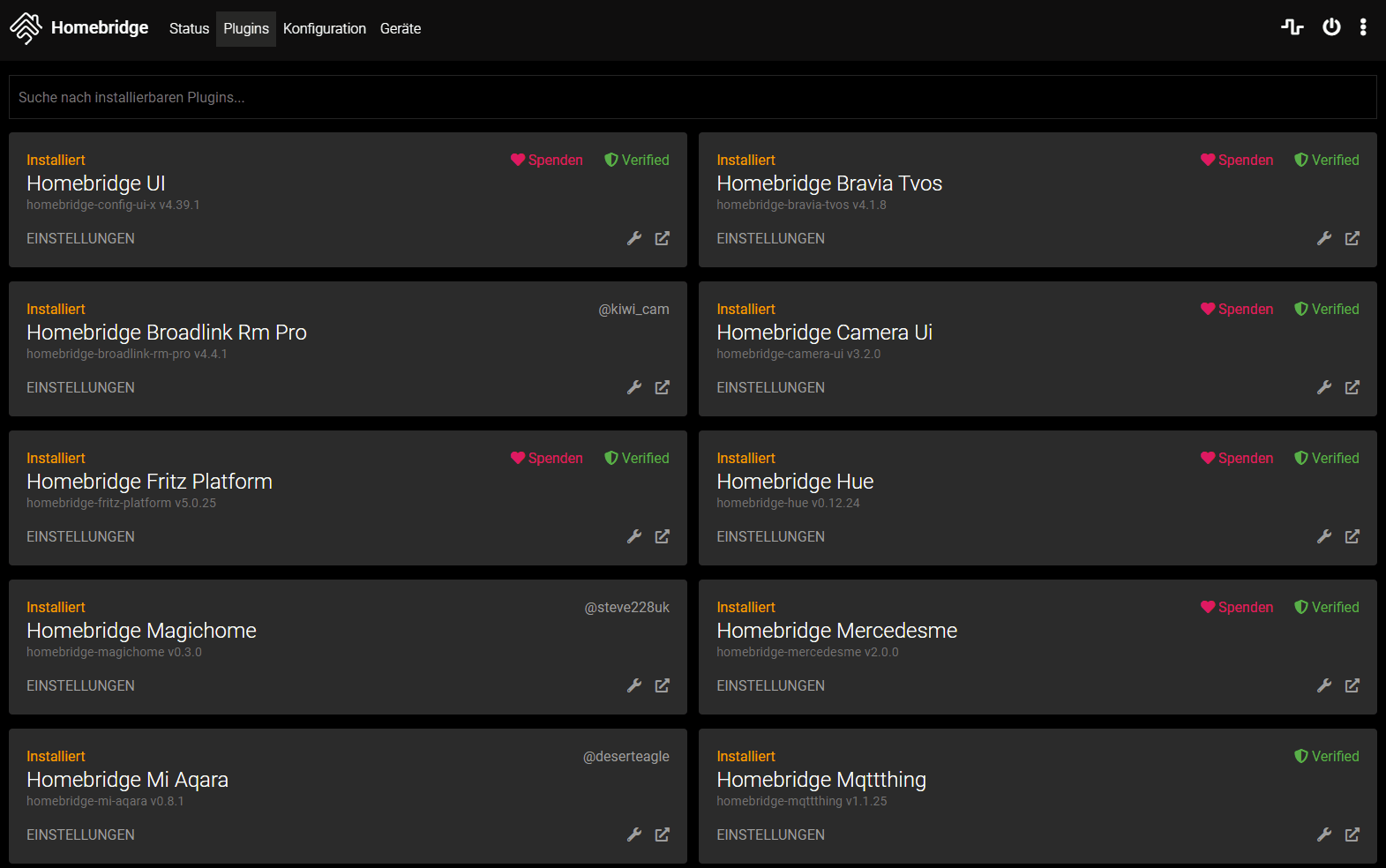The height and width of the screenshot is (868, 1386).
Task: Open external link icon for Broadlink Rm Pro
Action: (663, 387)
